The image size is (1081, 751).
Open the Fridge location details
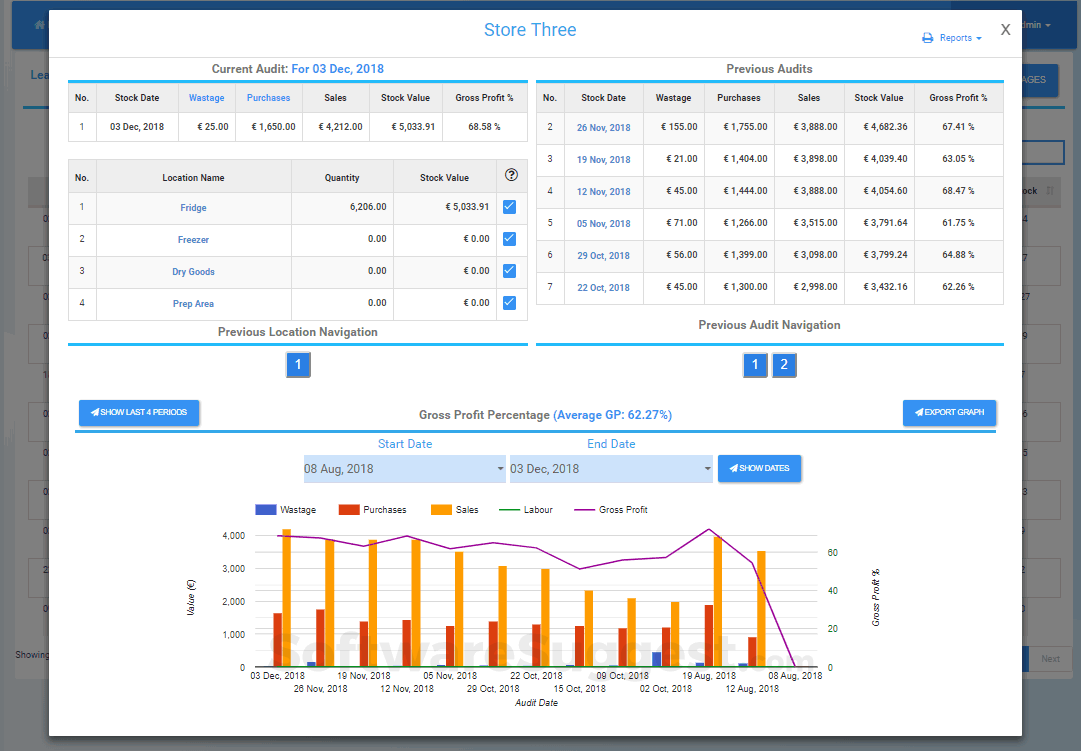tap(193, 207)
